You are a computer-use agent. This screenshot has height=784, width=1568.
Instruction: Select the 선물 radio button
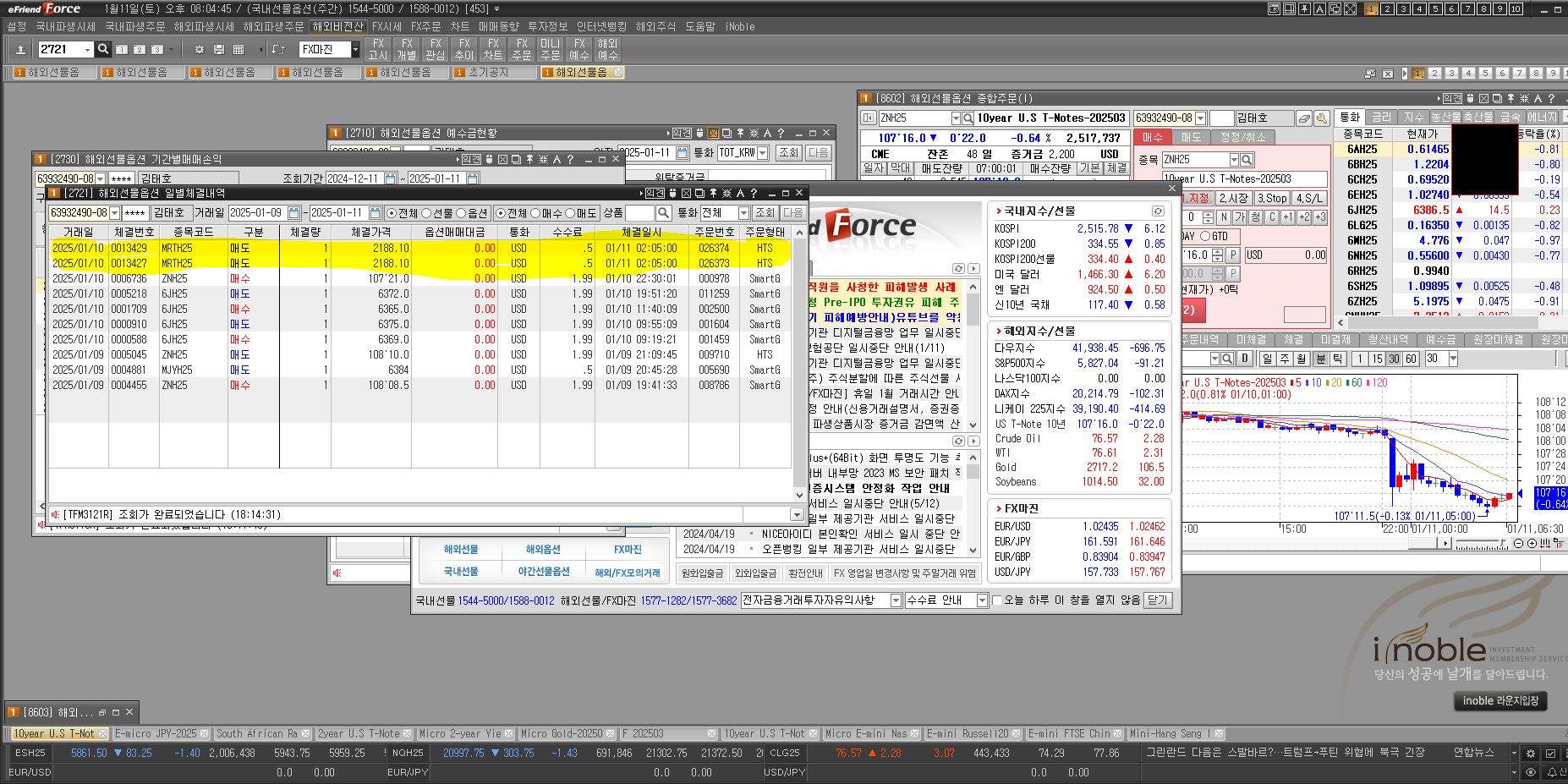tap(426, 213)
